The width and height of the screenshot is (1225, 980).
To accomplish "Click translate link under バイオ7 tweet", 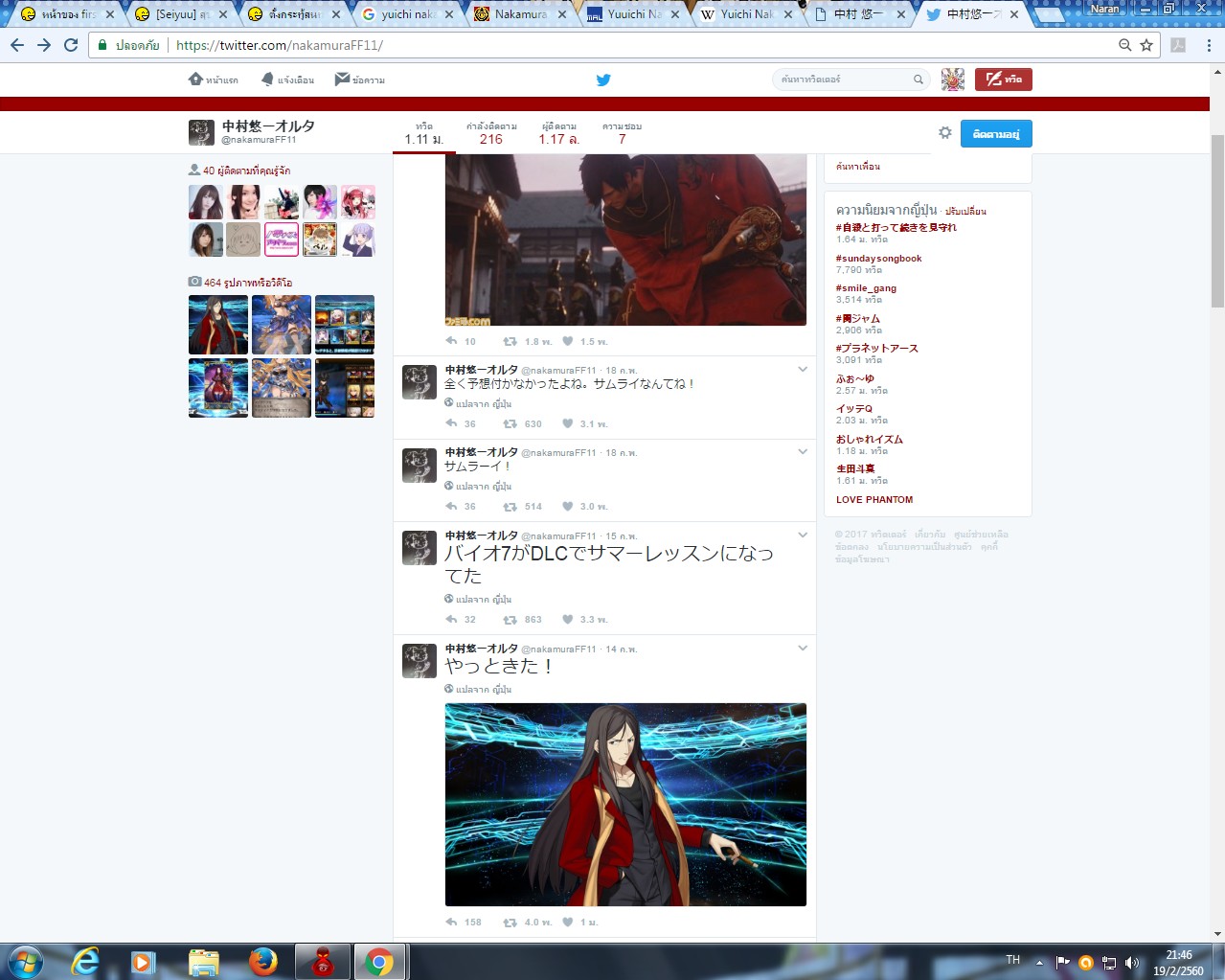I will click(x=478, y=599).
